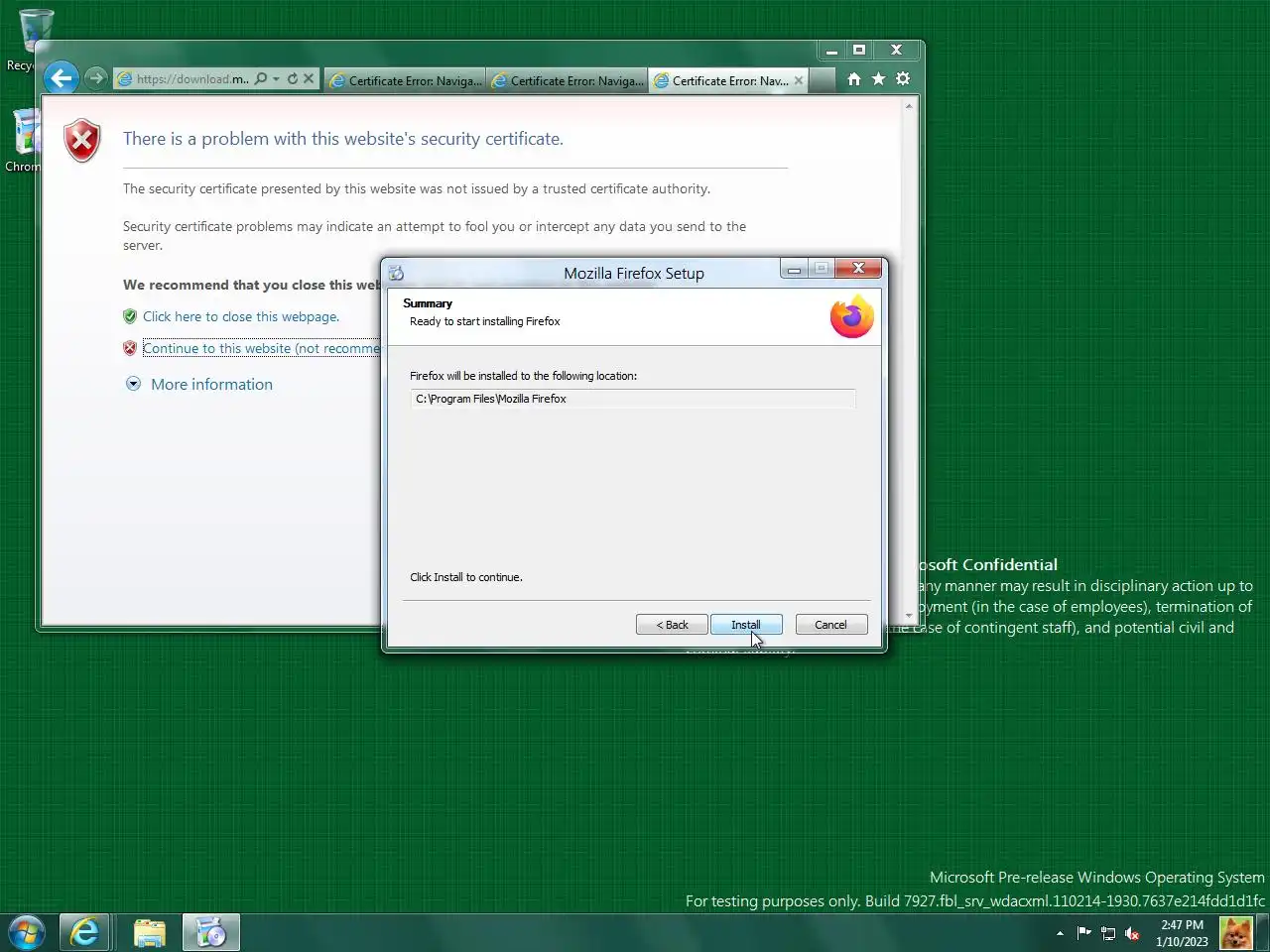Open the network status tray icon
The image size is (1270, 952).
coord(1108,933)
